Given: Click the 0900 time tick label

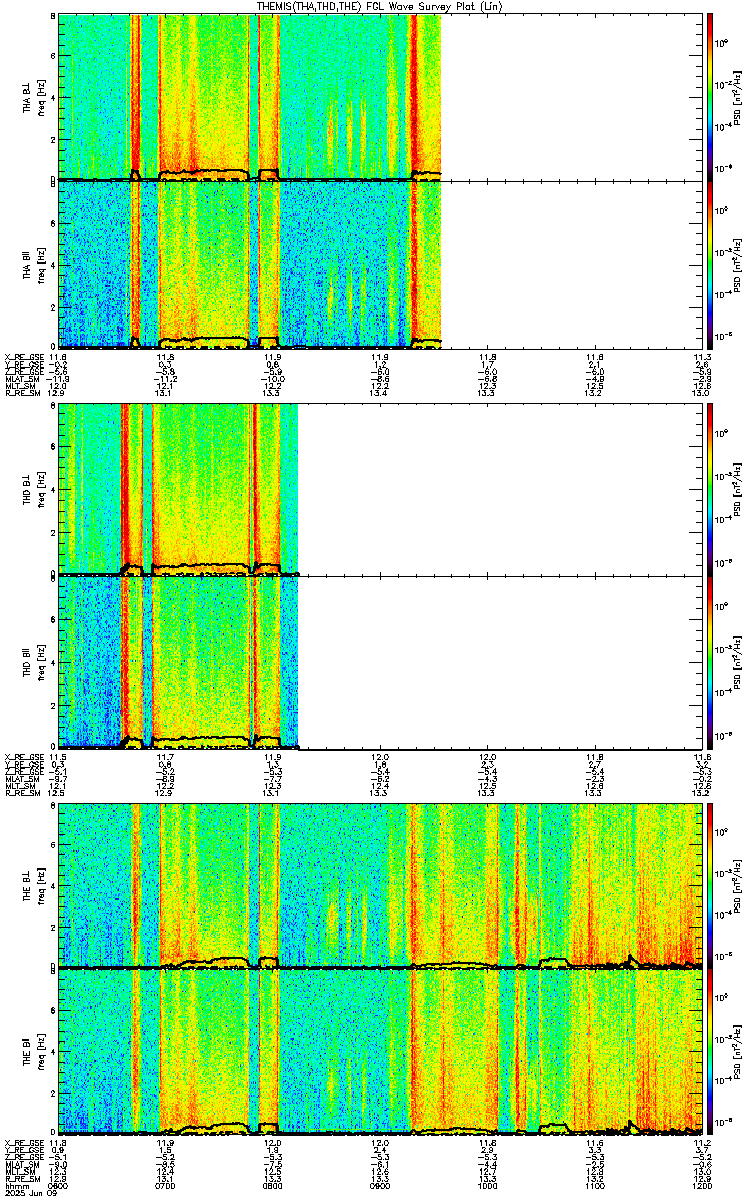Looking at the screenshot, I should (x=380, y=1186).
